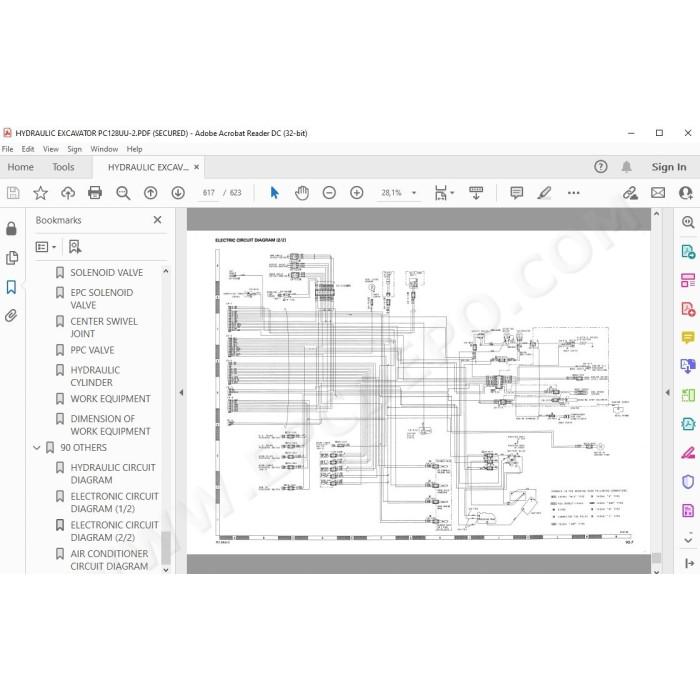
Task: Open the Help menu
Action: 134,149
